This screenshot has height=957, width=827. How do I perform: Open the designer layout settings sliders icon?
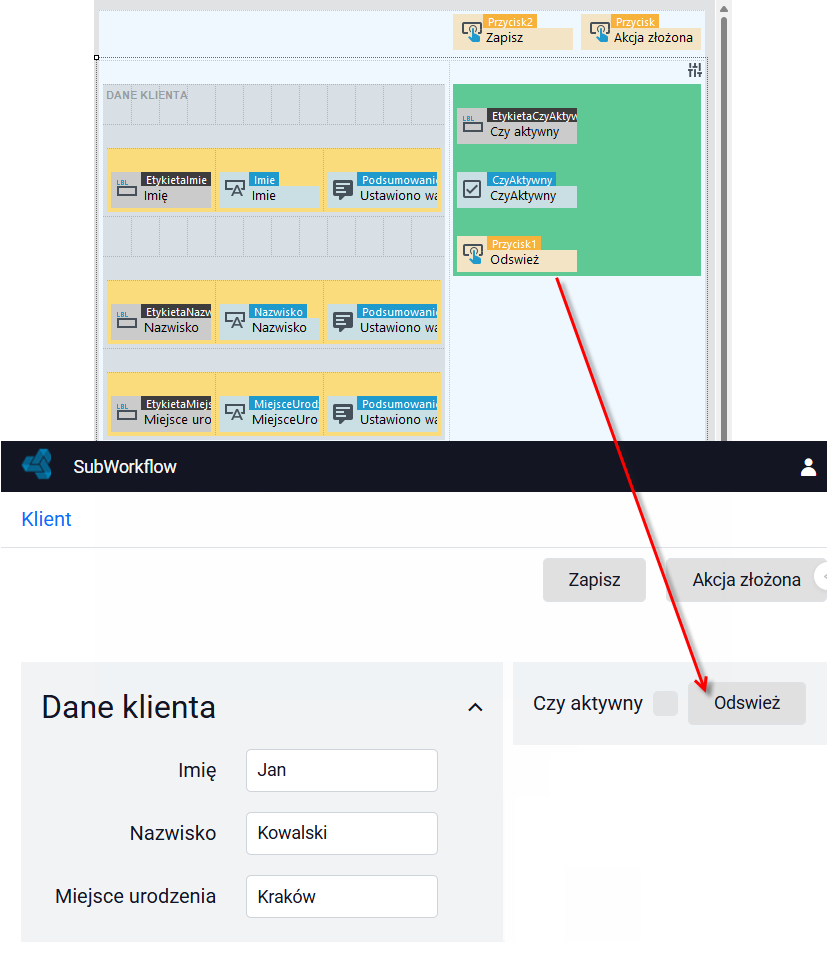tap(695, 70)
